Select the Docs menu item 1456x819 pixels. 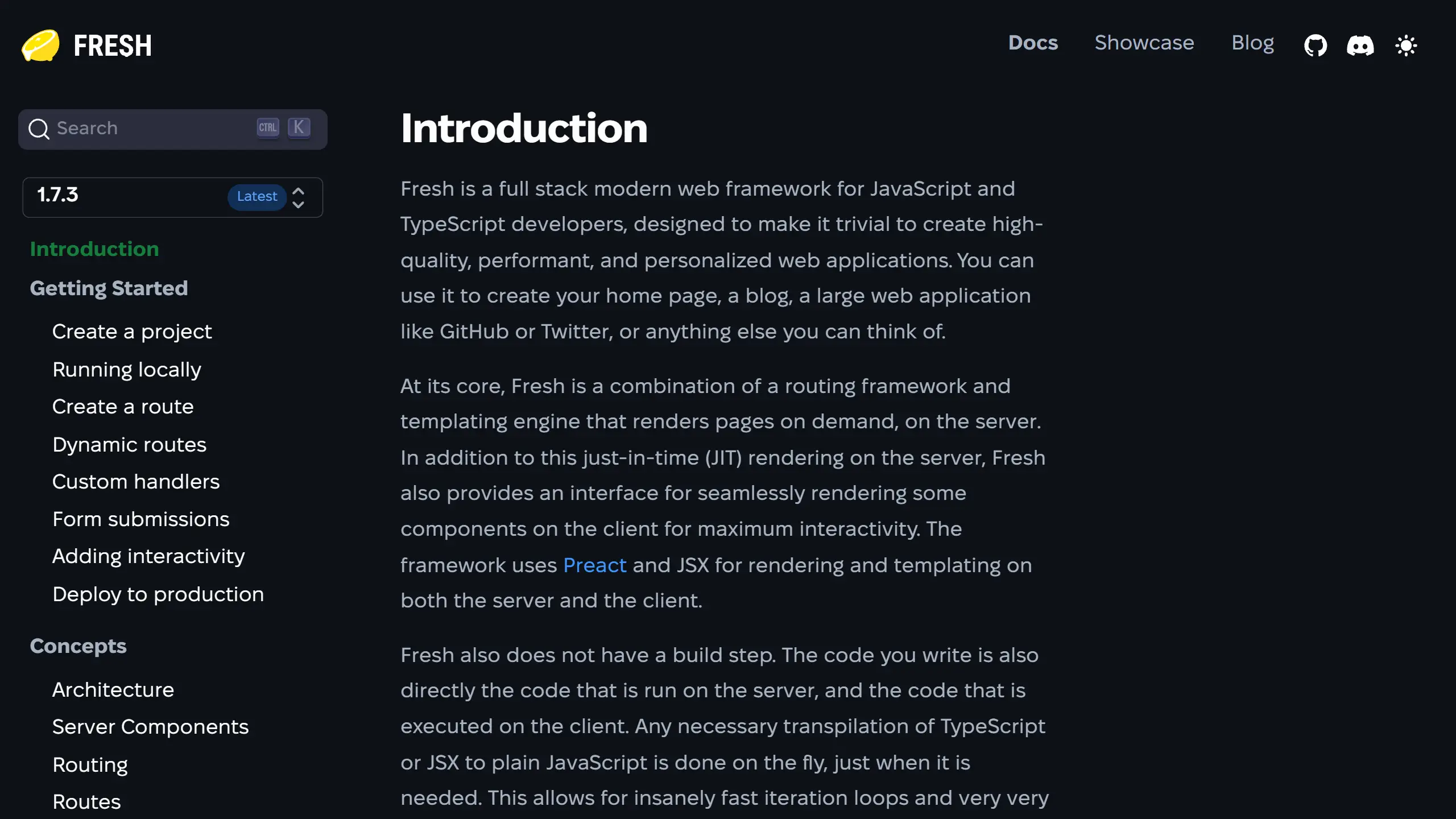pyautogui.click(x=1033, y=43)
